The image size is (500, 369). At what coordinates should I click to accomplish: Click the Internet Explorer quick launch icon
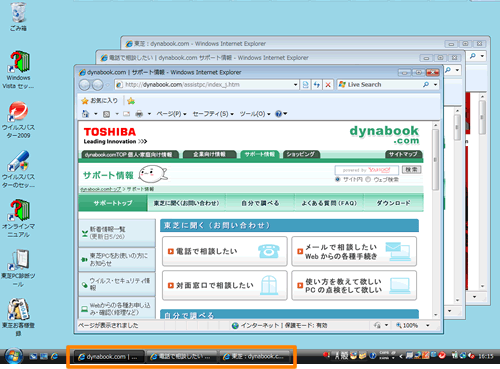tap(54, 356)
